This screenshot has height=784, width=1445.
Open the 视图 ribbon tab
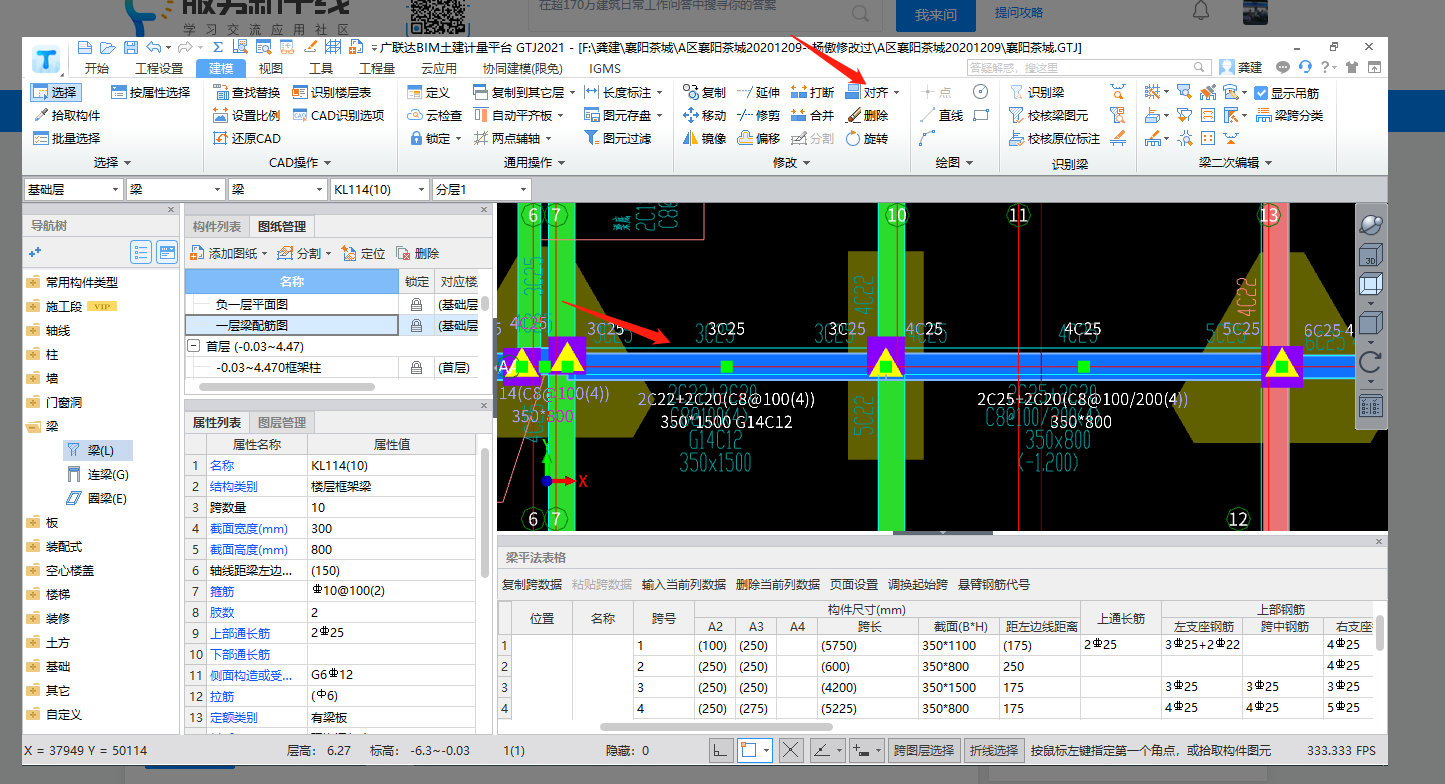click(271, 68)
